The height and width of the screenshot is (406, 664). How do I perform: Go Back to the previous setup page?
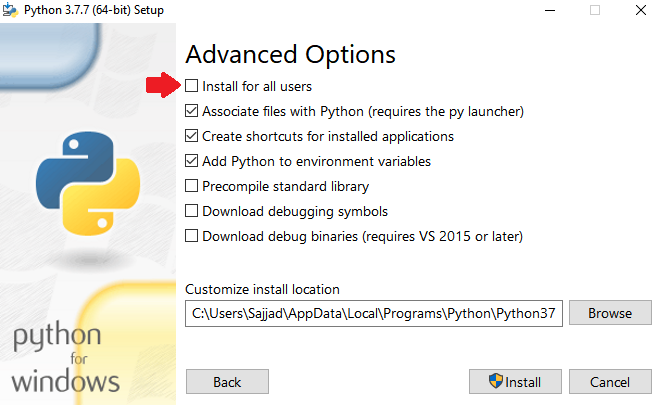coord(227,382)
